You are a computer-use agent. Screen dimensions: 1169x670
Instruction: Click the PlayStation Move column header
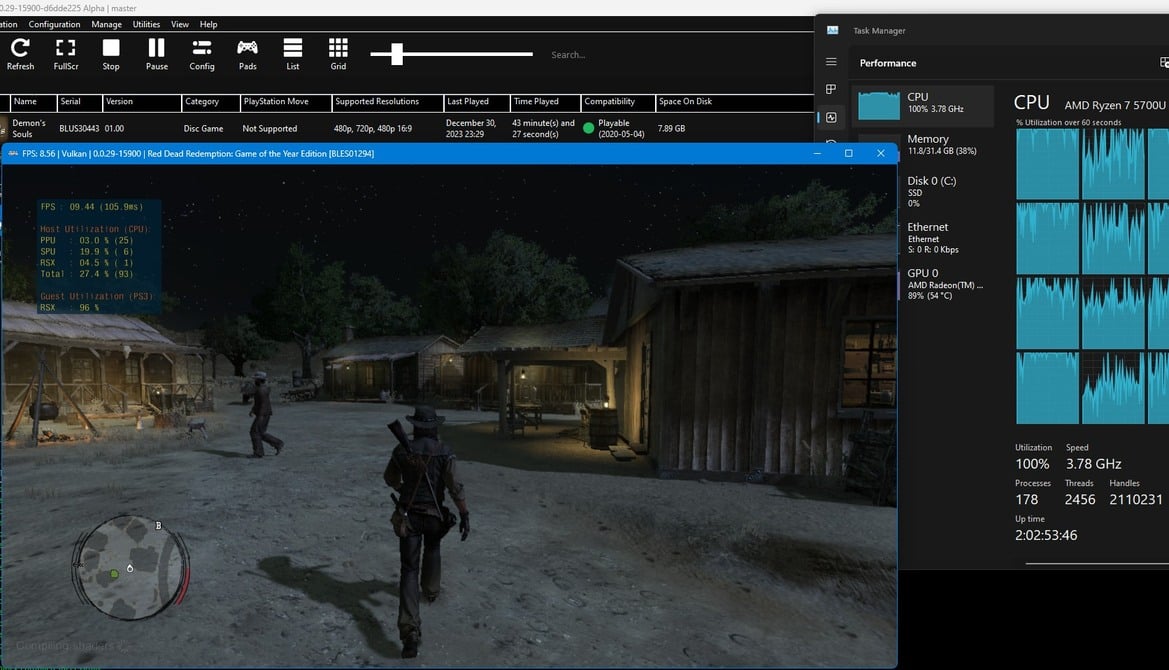pyautogui.click(x=286, y=102)
